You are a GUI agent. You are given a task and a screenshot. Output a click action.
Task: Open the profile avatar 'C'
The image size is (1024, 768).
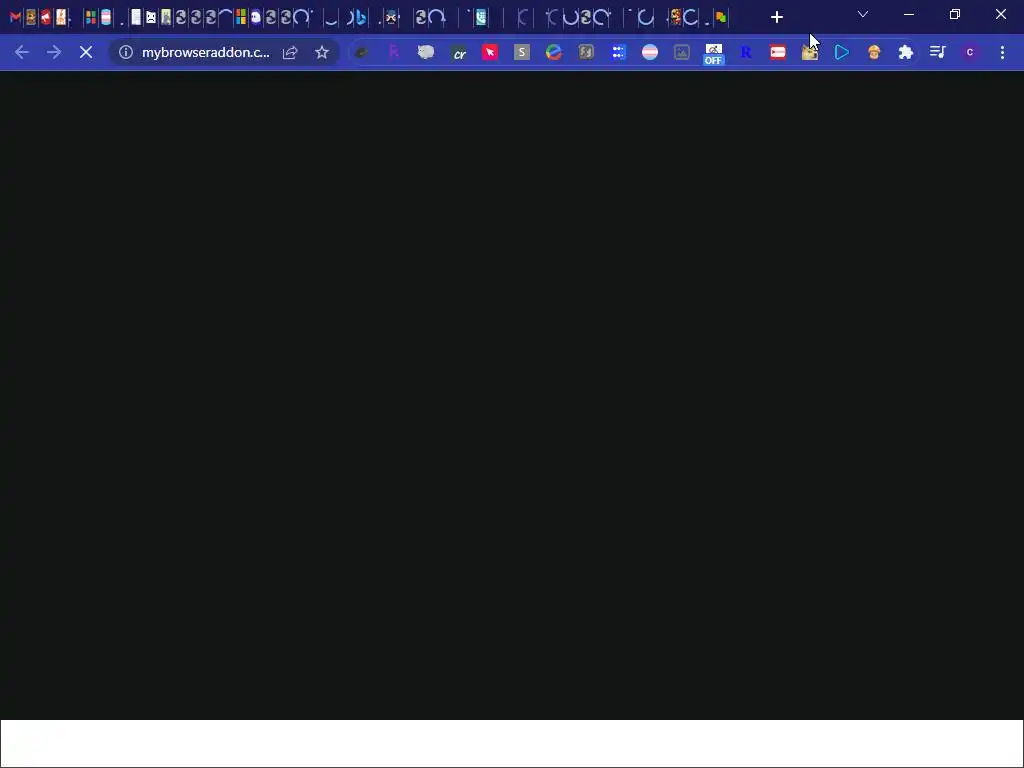970,52
